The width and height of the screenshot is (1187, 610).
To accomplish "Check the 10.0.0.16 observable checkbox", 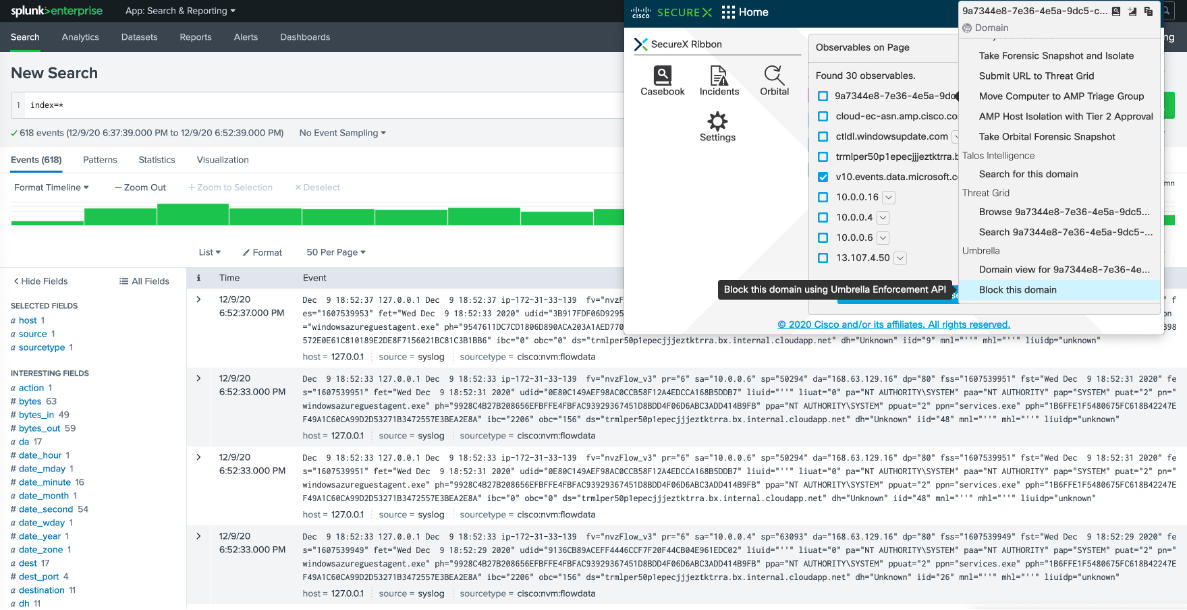I will pyautogui.click(x=823, y=198).
